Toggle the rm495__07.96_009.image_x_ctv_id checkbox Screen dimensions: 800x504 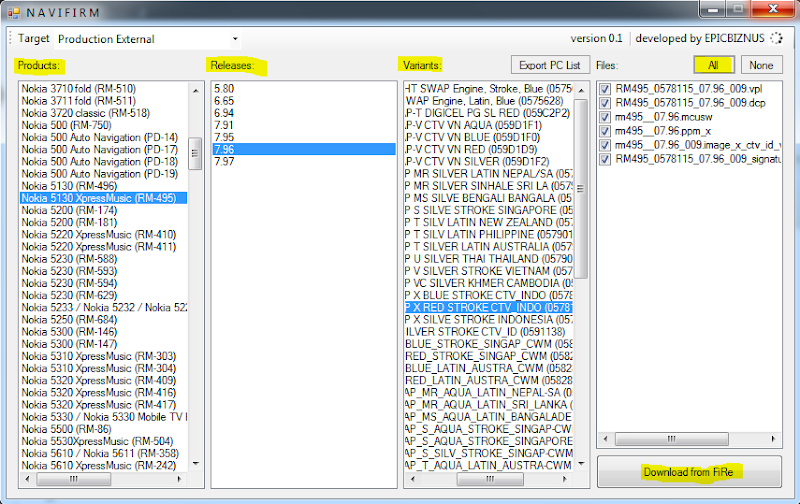pos(605,145)
